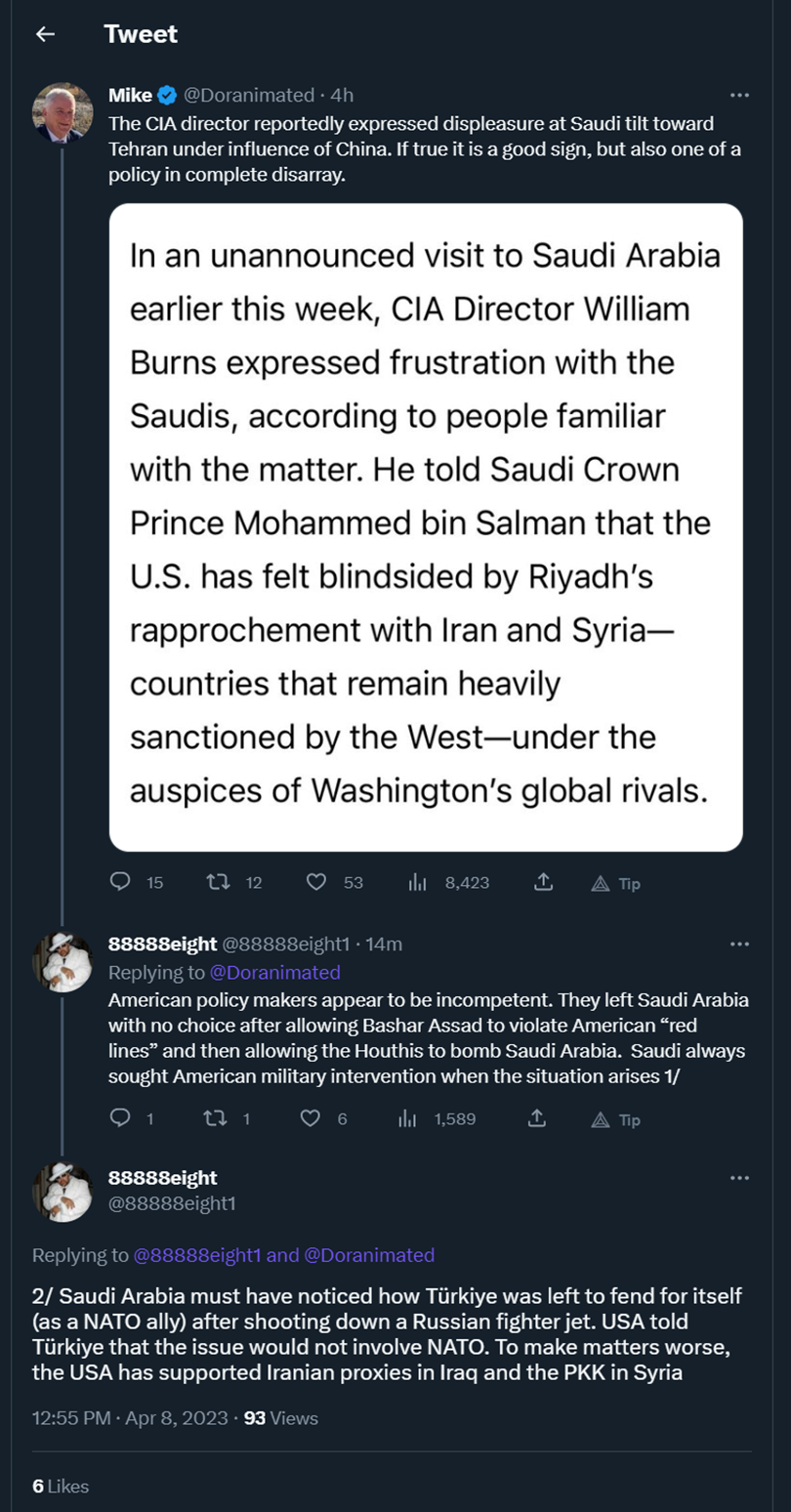Screen dimensions: 791x1512
Task: Share 88888eight's reply via share icon
Action: [534, 1118]
